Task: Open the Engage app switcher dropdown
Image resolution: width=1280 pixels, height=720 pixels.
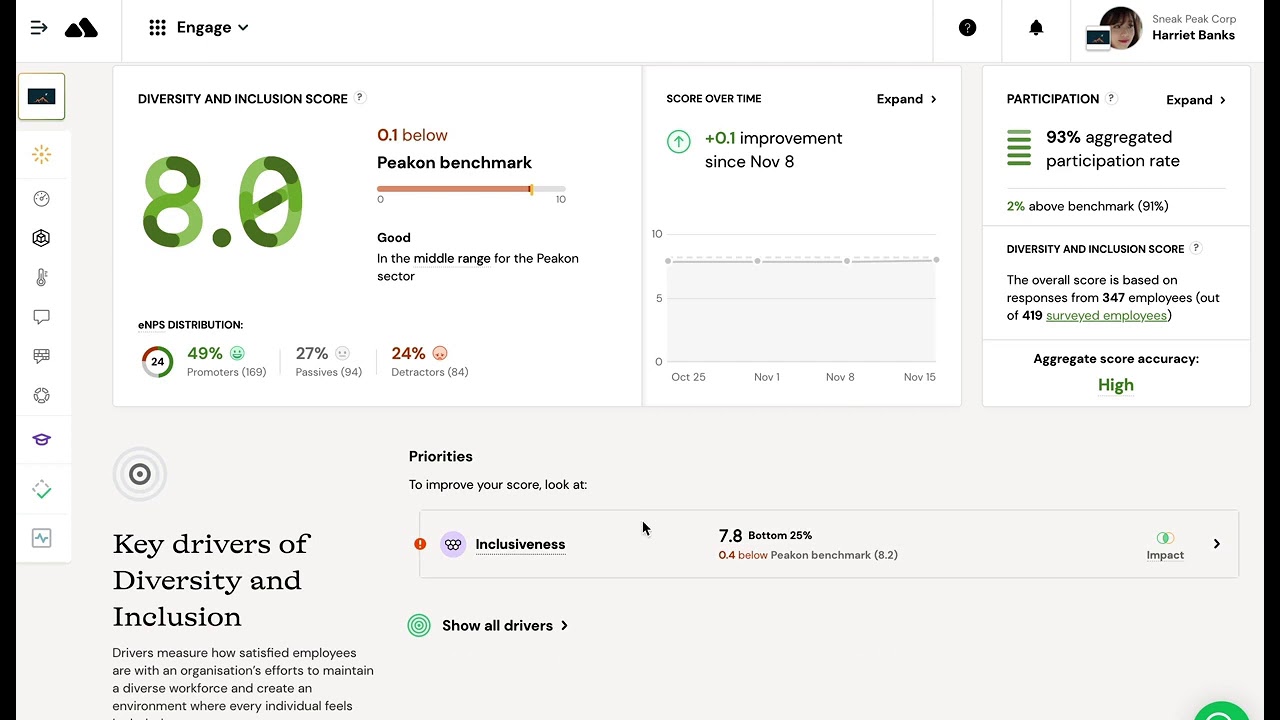Action: 198,28
